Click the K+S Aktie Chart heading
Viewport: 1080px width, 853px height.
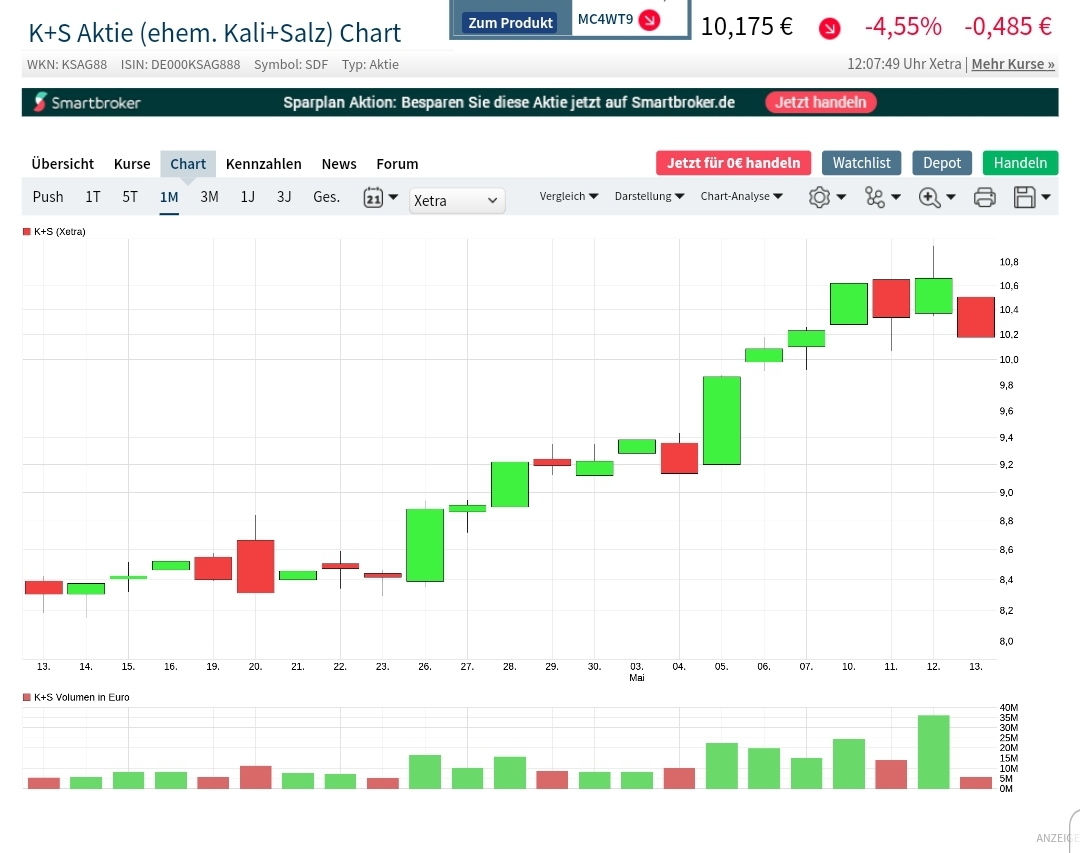click(x=215, y=33)
